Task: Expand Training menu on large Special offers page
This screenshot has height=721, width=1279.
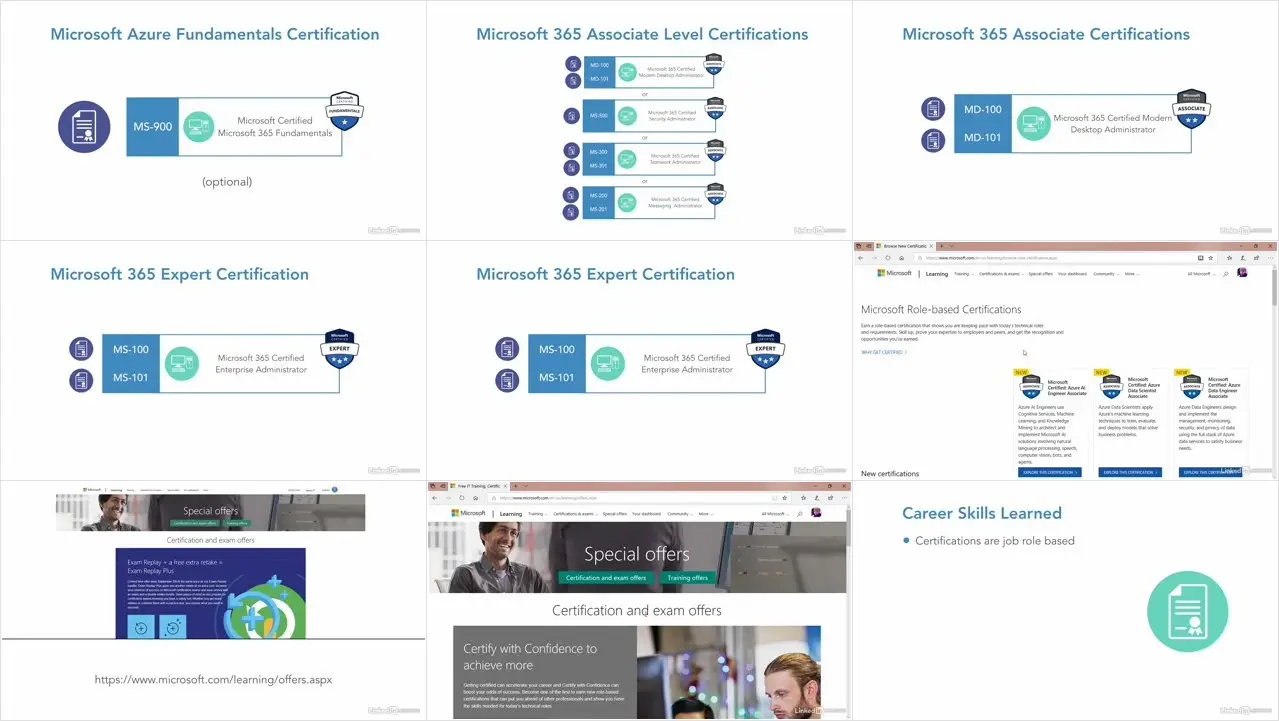Action: (x=538, y=514)
